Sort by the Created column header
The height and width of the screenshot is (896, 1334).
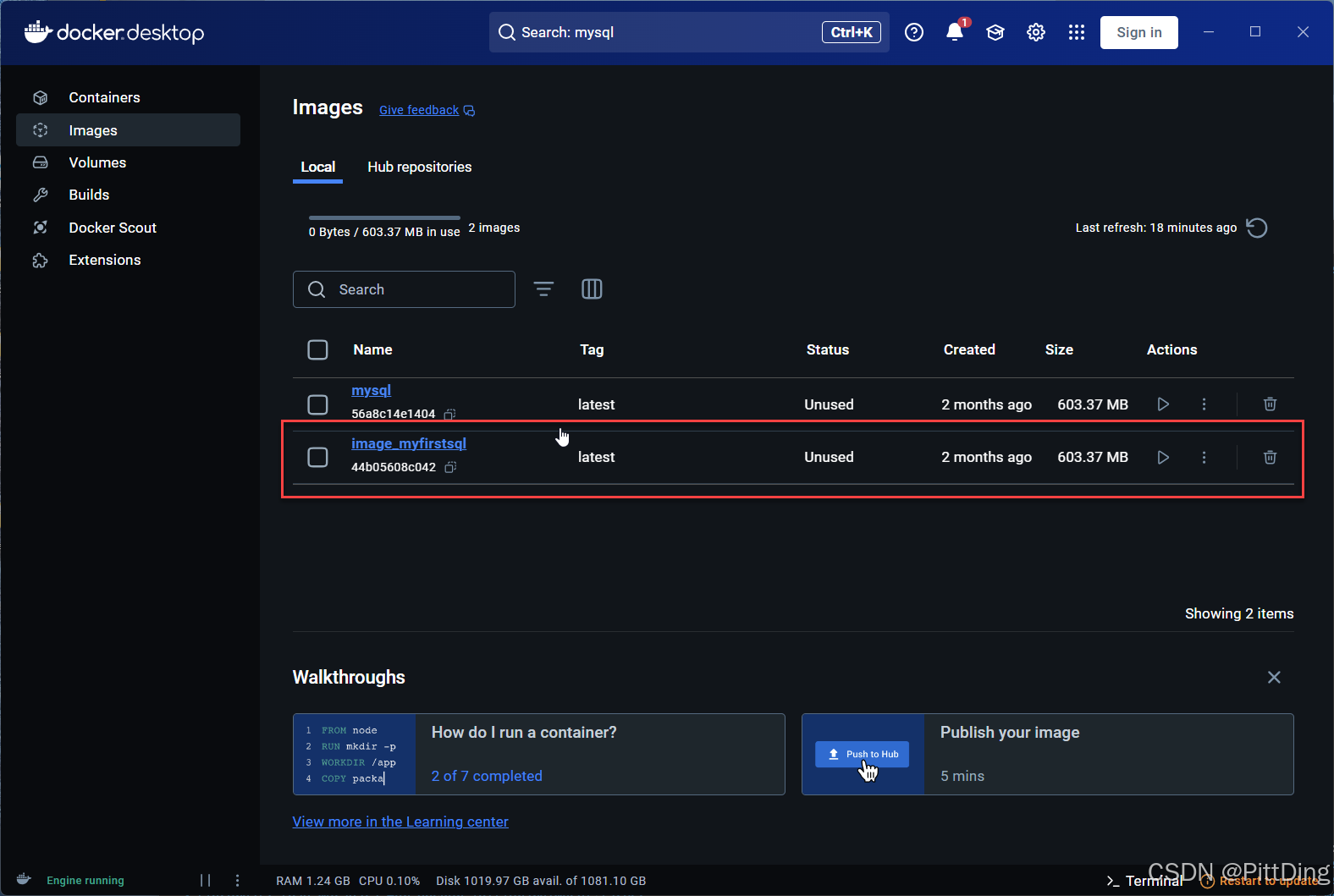pos(969,349)
